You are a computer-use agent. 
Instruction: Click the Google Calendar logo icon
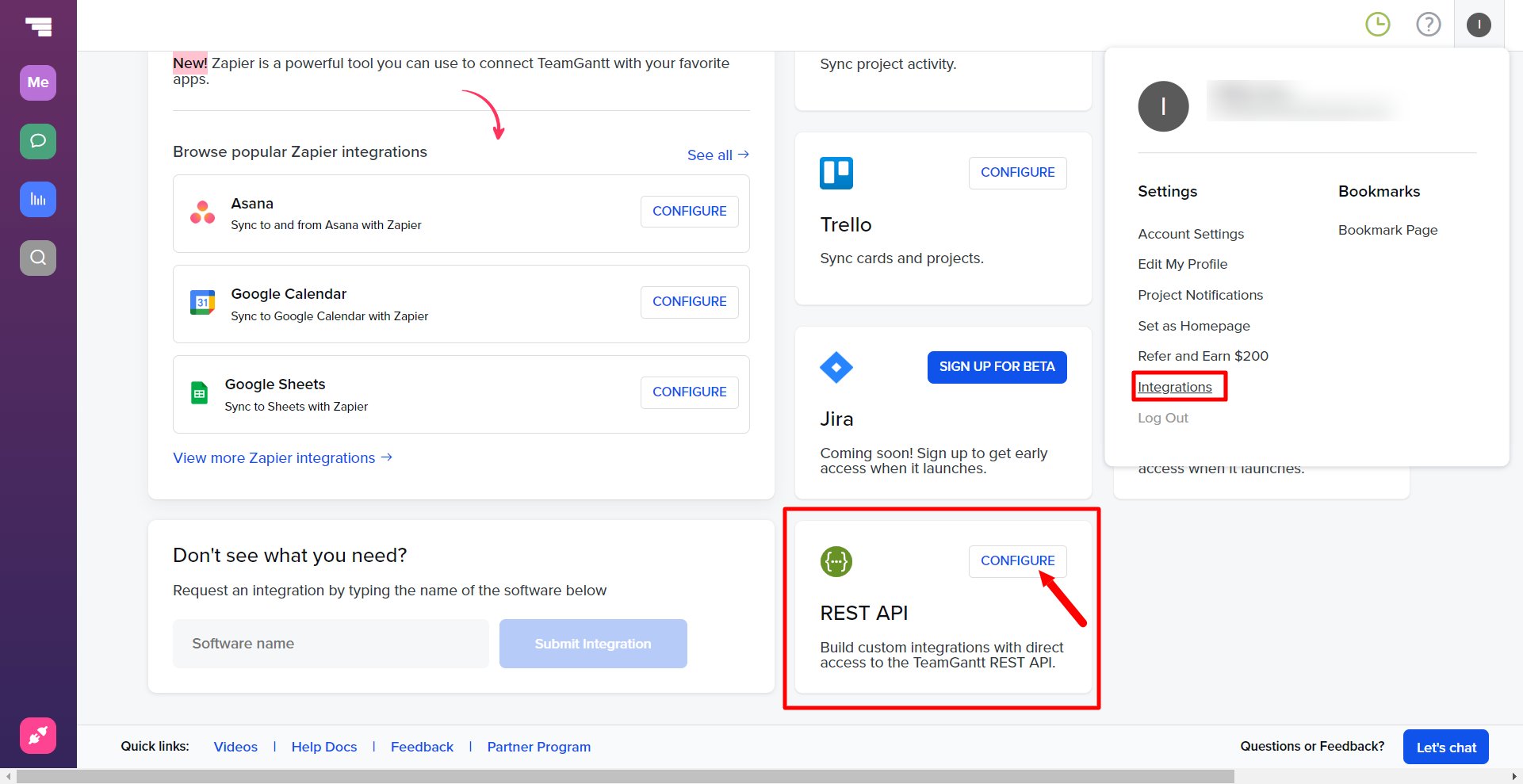click(x=202, y=303)
